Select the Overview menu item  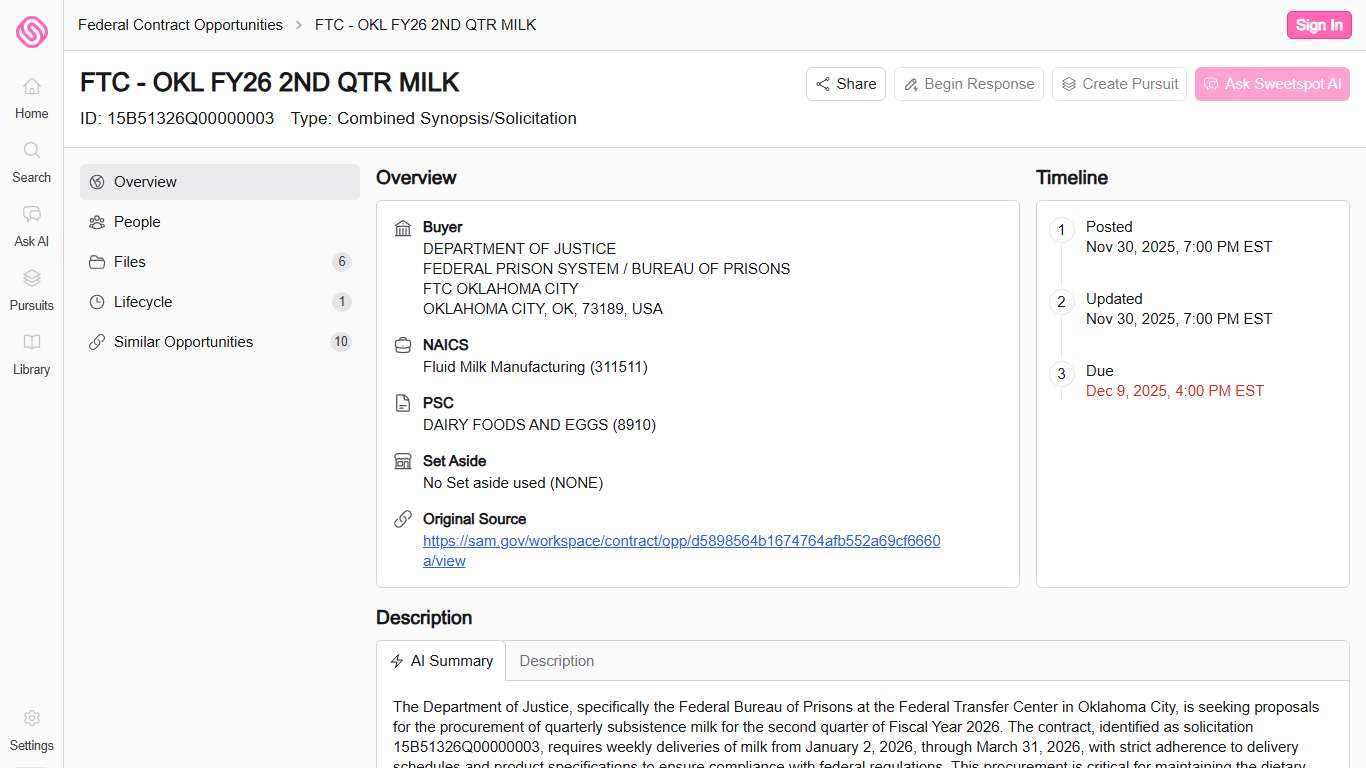pos(220,182)
